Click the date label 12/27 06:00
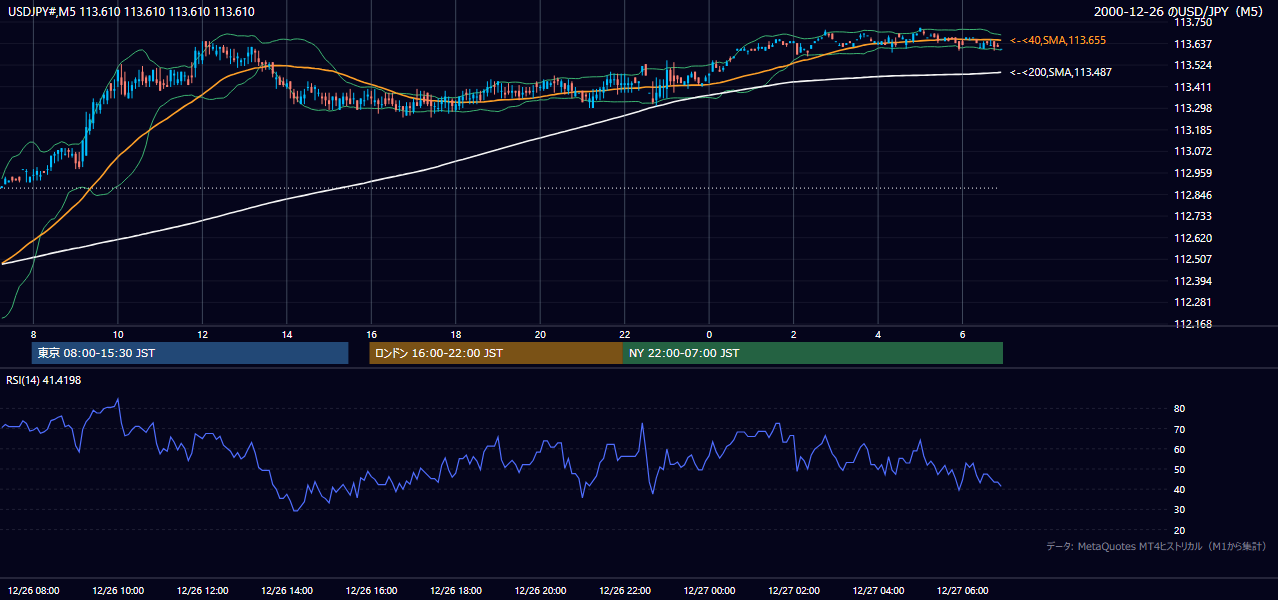The height and width of the screenshot is (600, 1278). pyautogui.click(x=963, y=590)
